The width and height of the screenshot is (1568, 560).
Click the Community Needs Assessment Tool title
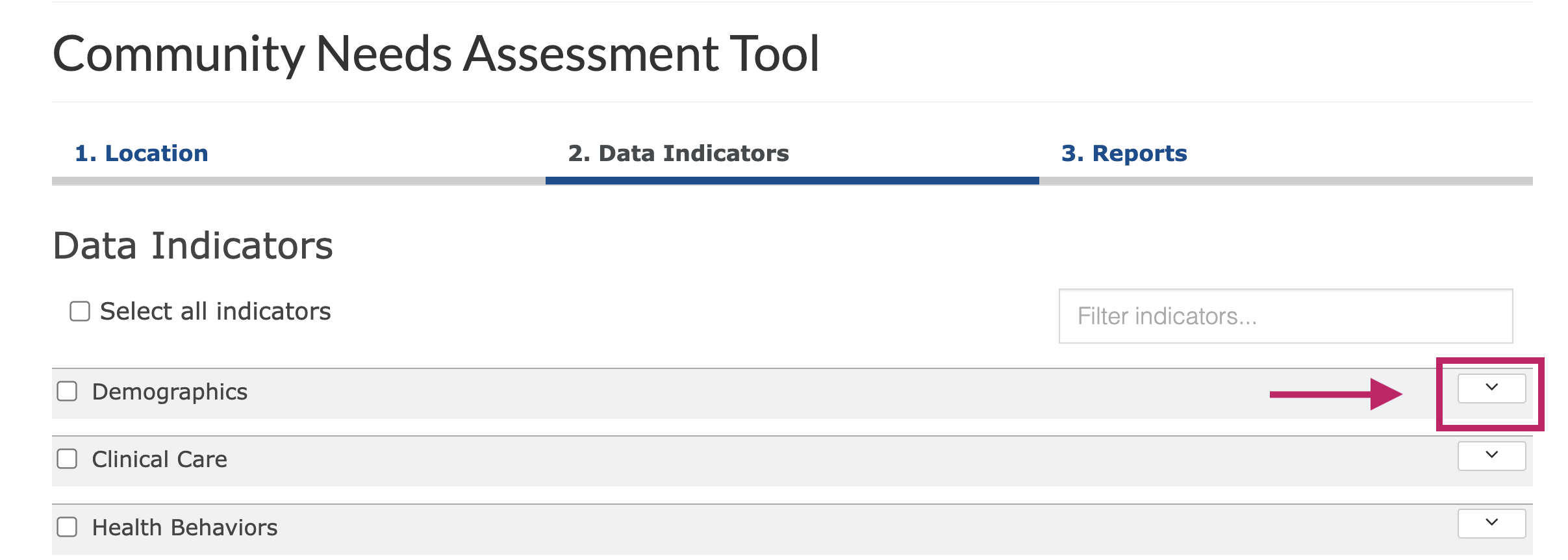click(436, 53)
